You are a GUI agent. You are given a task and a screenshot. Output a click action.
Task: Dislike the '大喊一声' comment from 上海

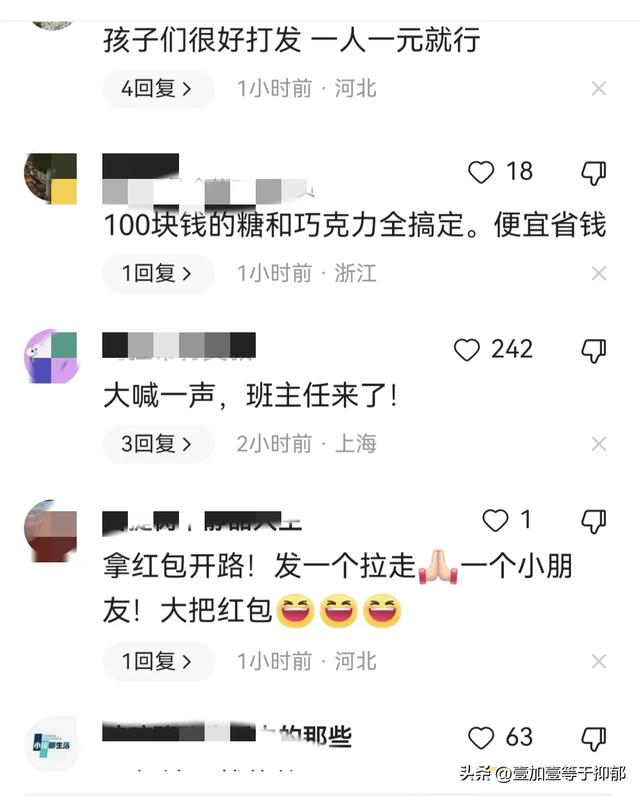(593, 351)
